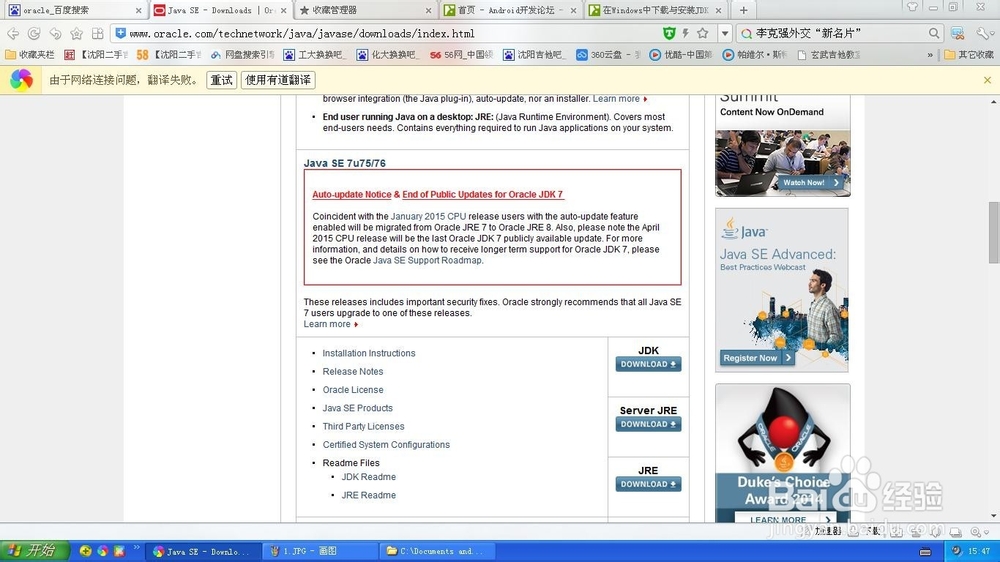
Task: Open the 帕维尔·斯特 bookmark
Action: [x=754, y=55]
